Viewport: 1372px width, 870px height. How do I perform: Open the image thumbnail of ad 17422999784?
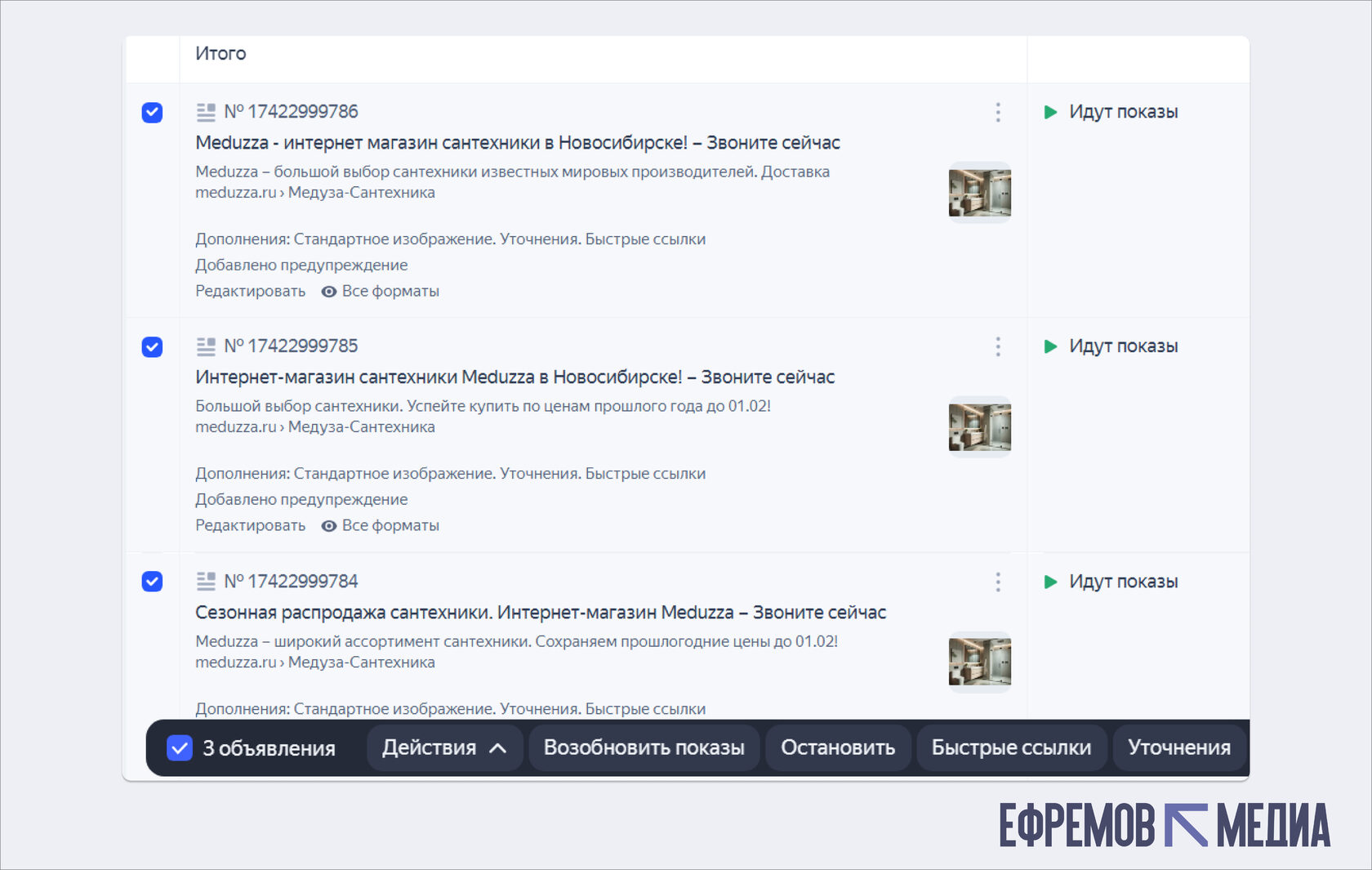980,662
